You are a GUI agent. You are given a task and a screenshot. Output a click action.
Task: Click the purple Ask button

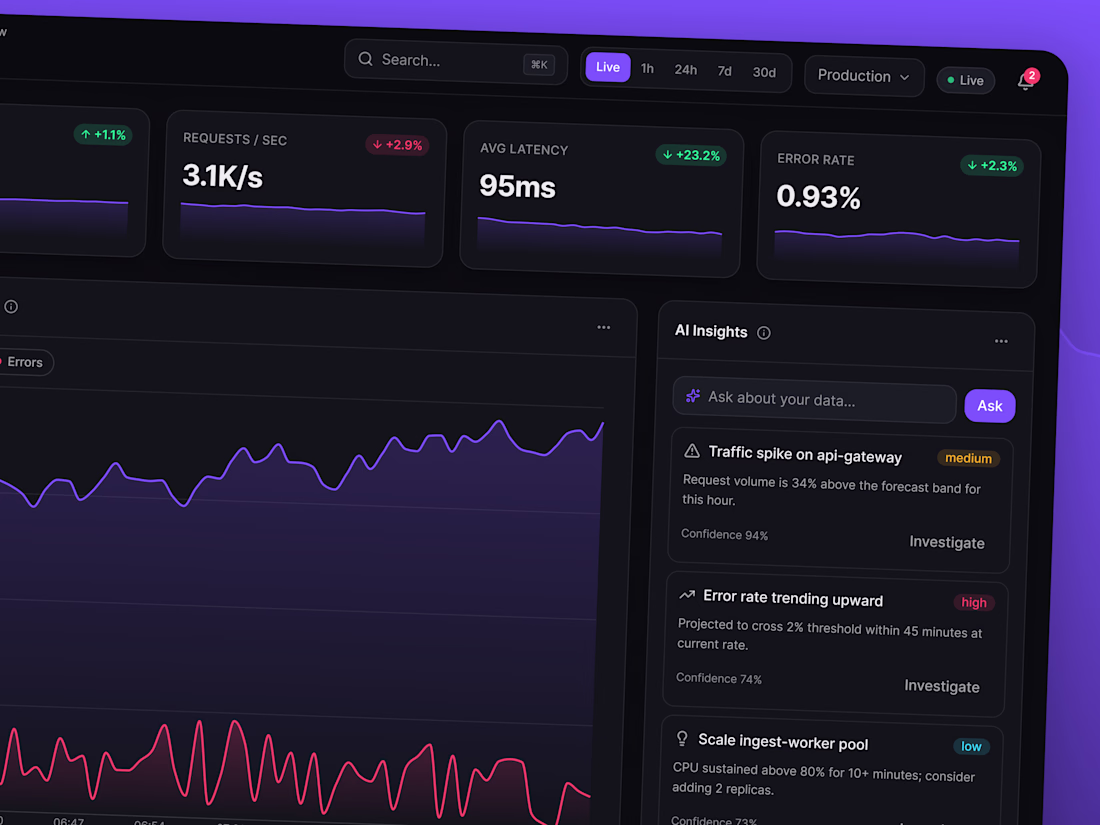point(990,406)
